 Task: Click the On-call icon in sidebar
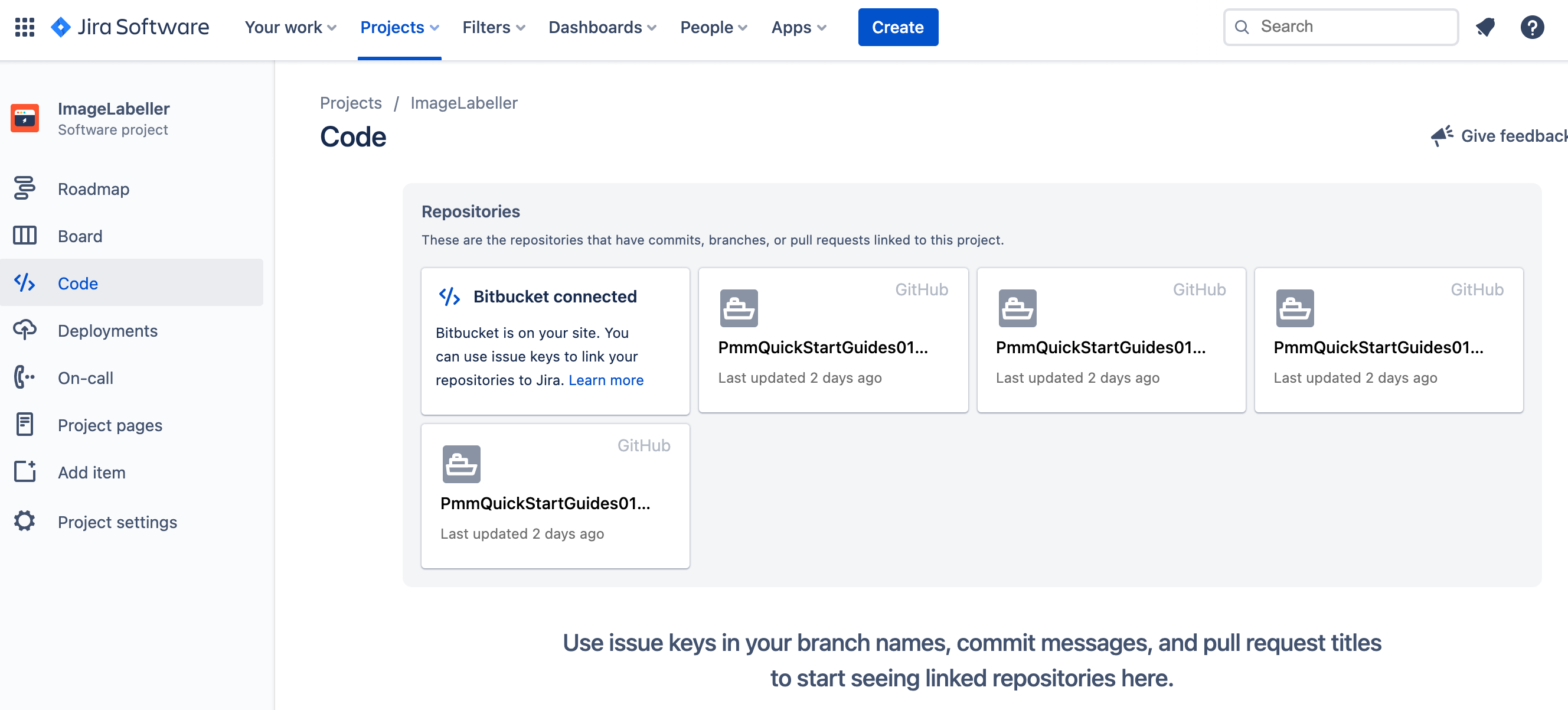pyautogui.click(x=24, y=377)
